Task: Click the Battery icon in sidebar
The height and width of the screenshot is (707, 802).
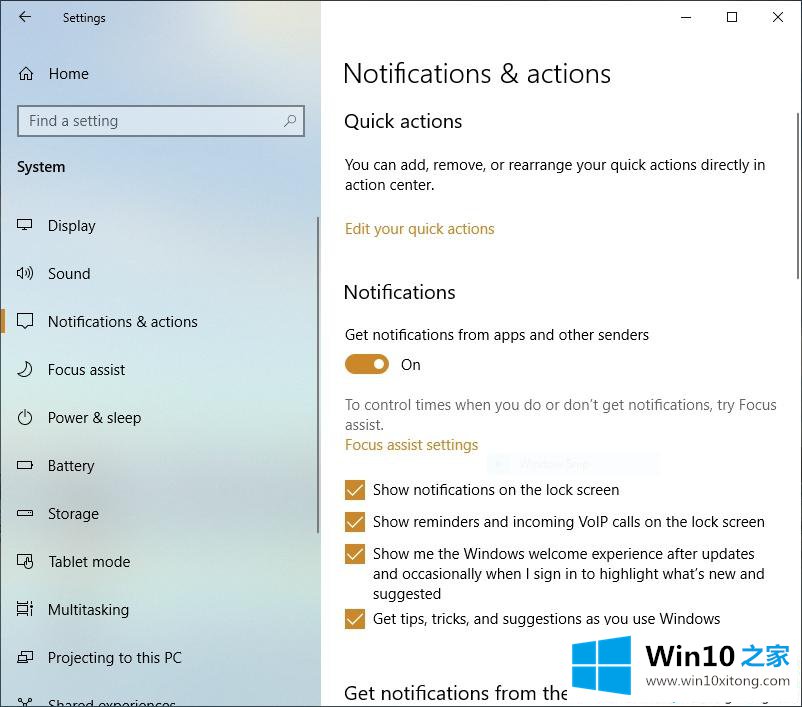Action: [25, 465]
